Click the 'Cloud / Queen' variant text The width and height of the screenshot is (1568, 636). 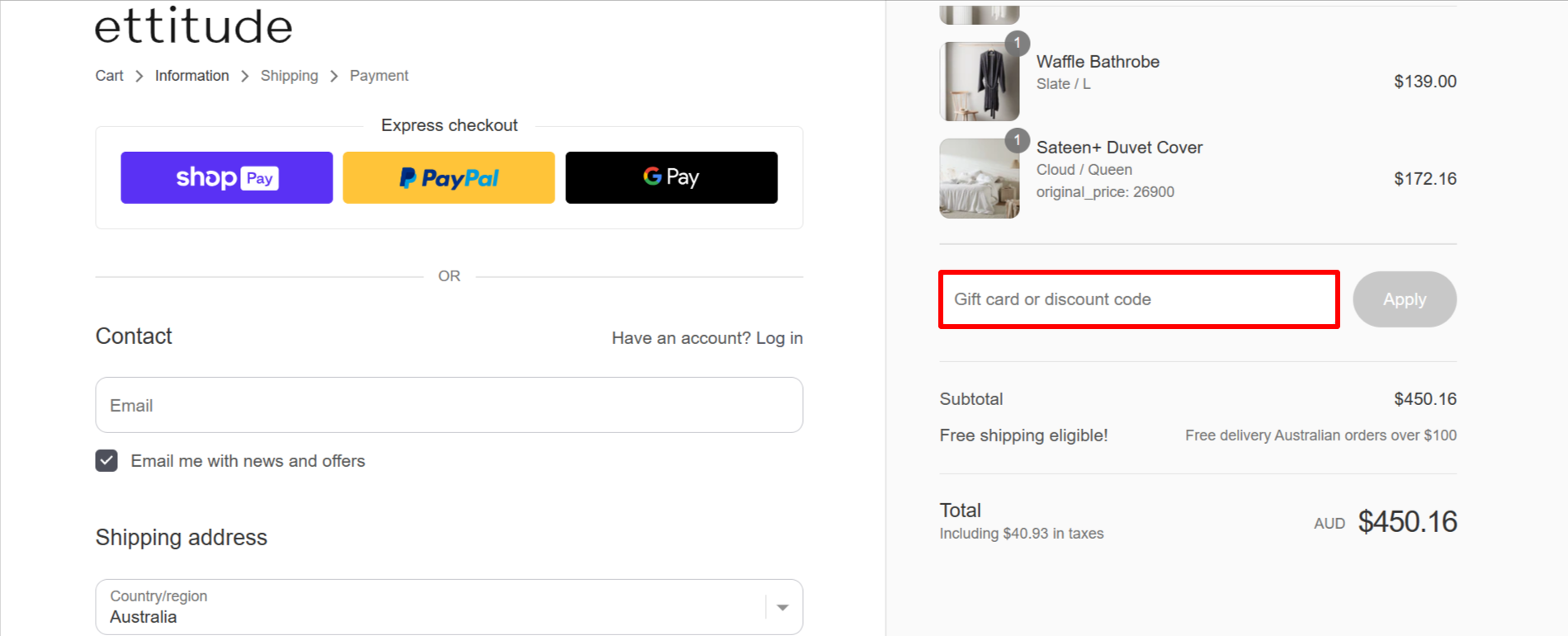click(x=1084, y=170)
